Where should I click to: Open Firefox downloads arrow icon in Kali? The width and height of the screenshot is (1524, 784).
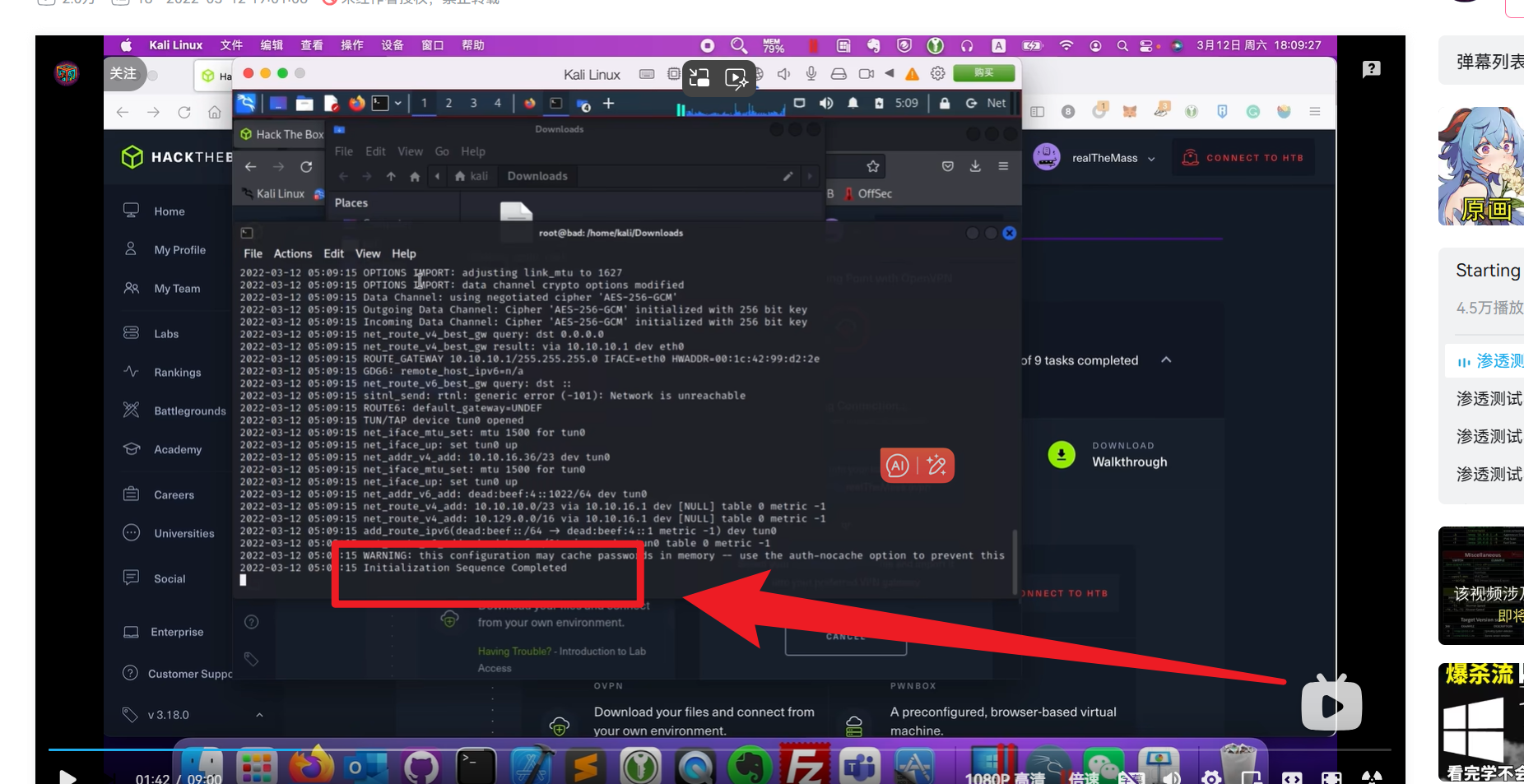975,166
